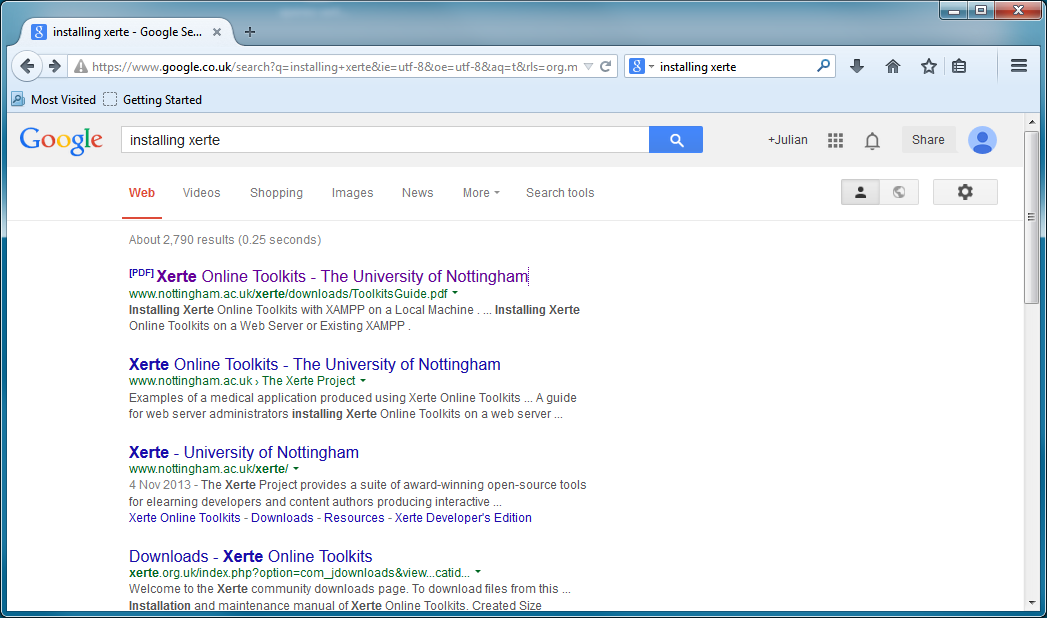Toggle personal results person icon
This screenshot has height=618, width=1047.
[860, 192]
